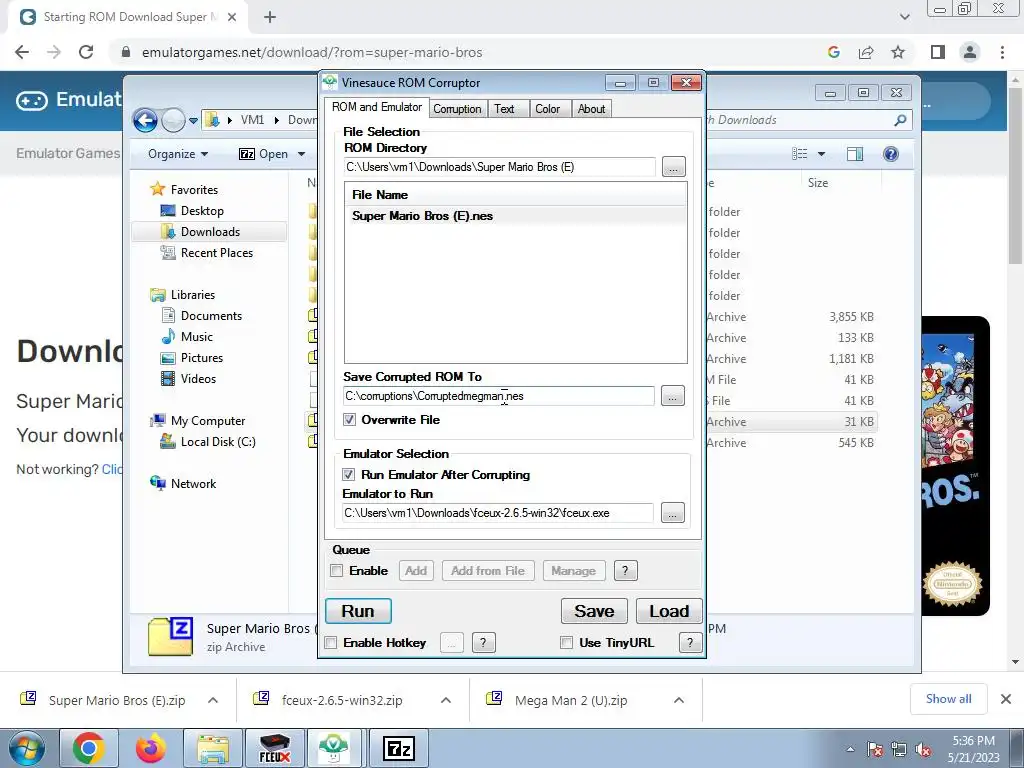Select Videos library in Explorer sidebar
This screenshot has width=1024, height=768.
click(x=199, y=379)
